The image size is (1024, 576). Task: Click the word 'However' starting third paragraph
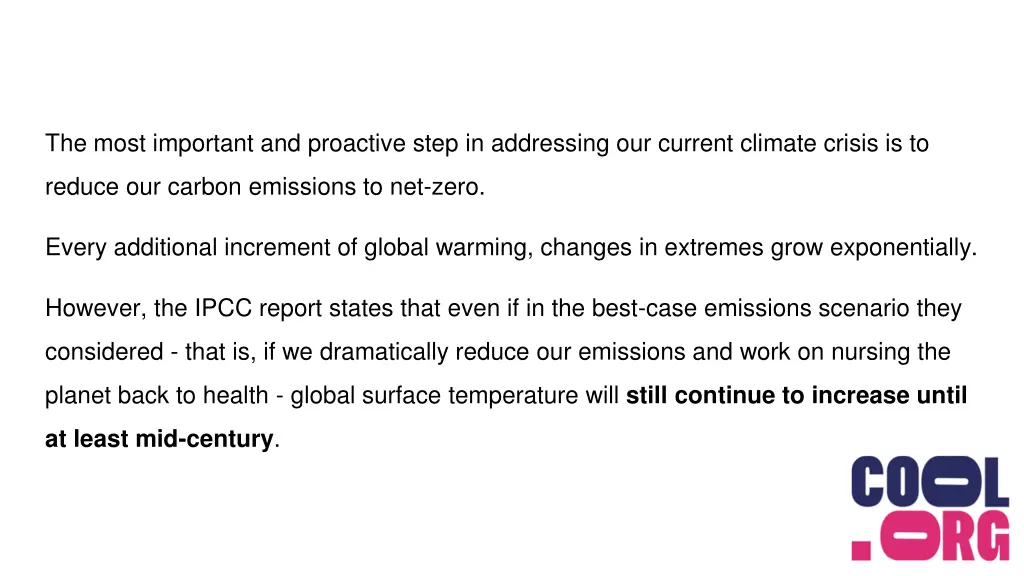(93, 308)
